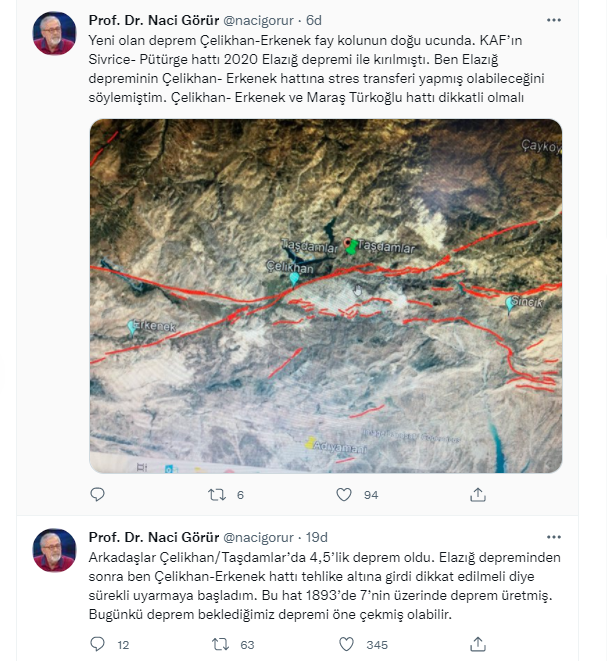
Task: Reply to the tweet with 12 replies
Action: coord(97,644)
